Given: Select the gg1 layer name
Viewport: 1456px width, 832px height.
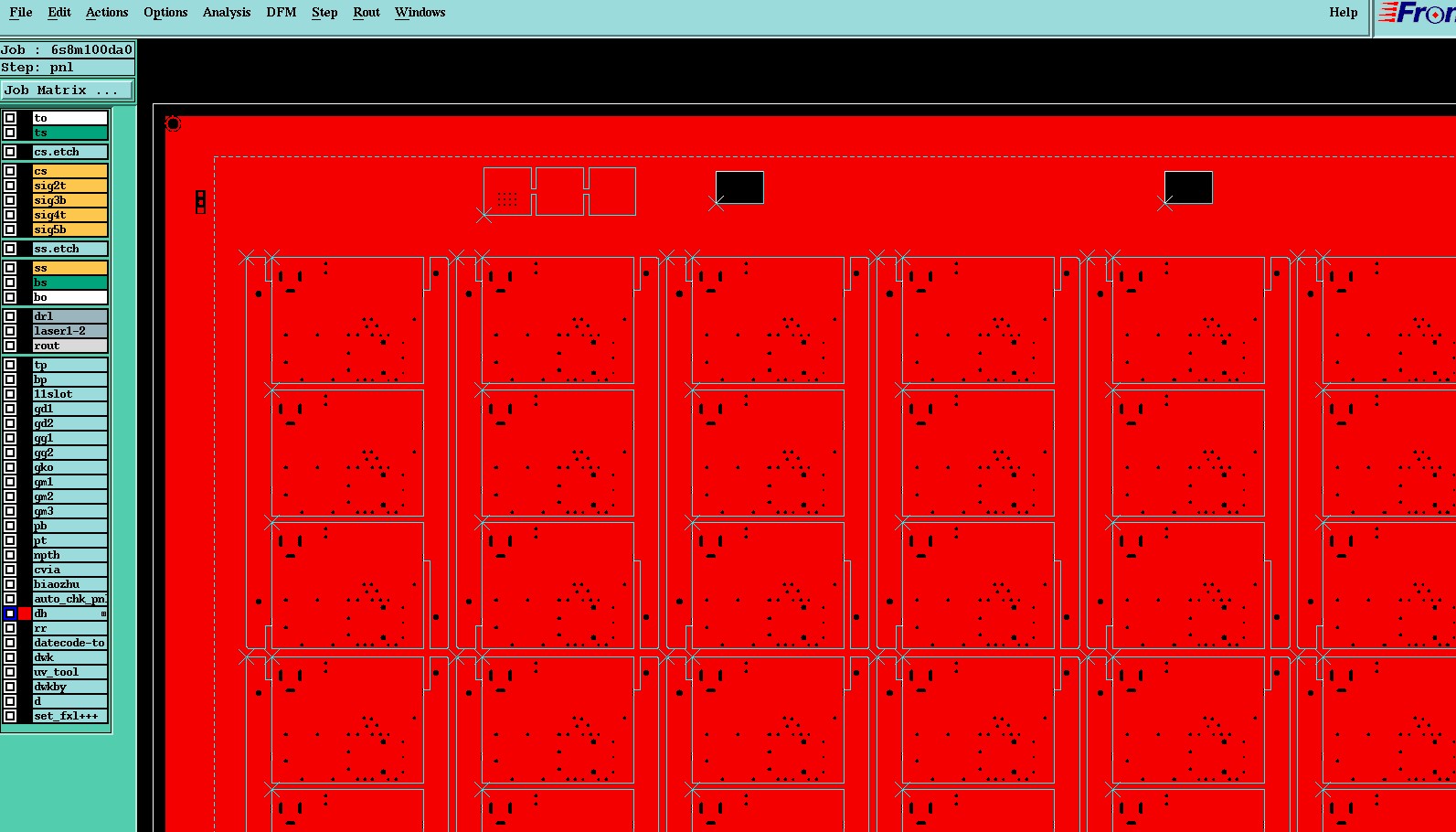Looking at the screenshot, I should tap(70, 438).
